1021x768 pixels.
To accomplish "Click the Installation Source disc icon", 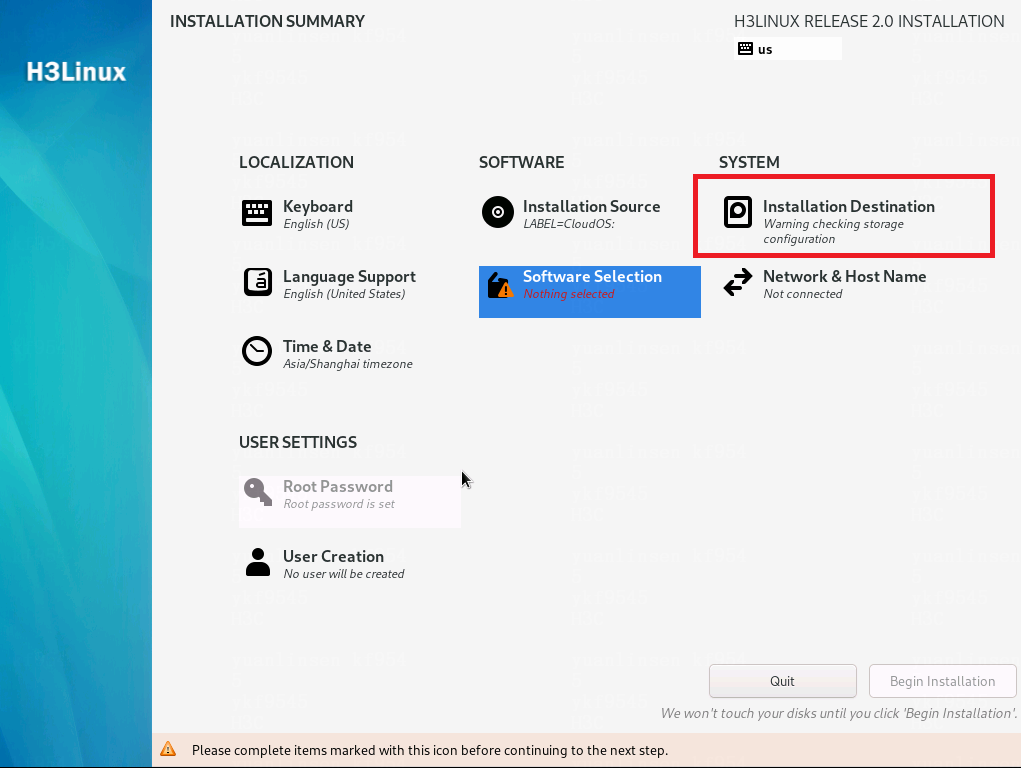I will coord(497,212).
